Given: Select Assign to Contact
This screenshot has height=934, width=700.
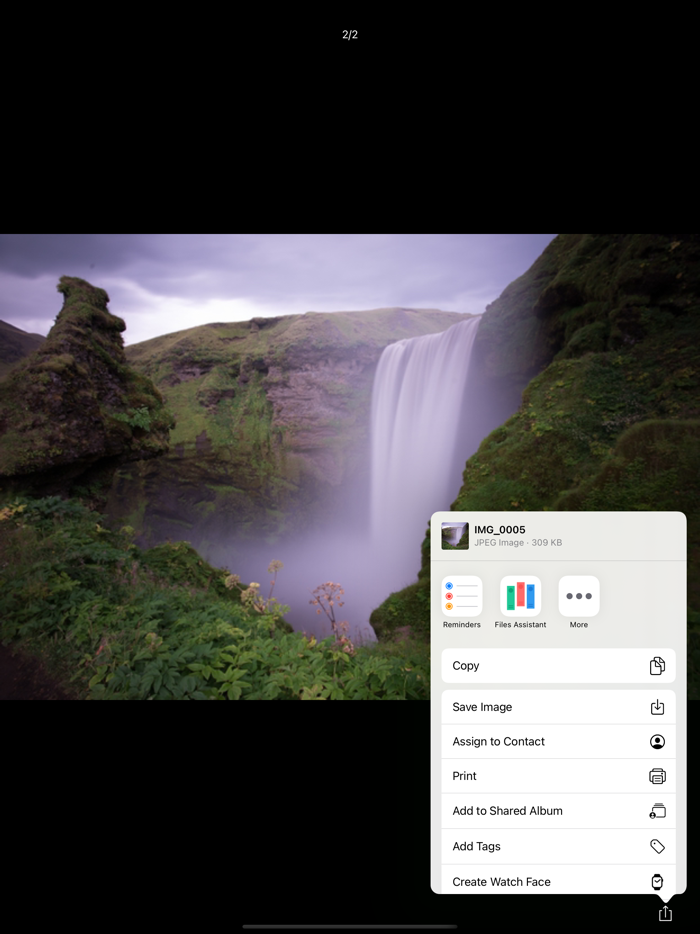Looking at the screenshot, I should click(x=558, y=742).
